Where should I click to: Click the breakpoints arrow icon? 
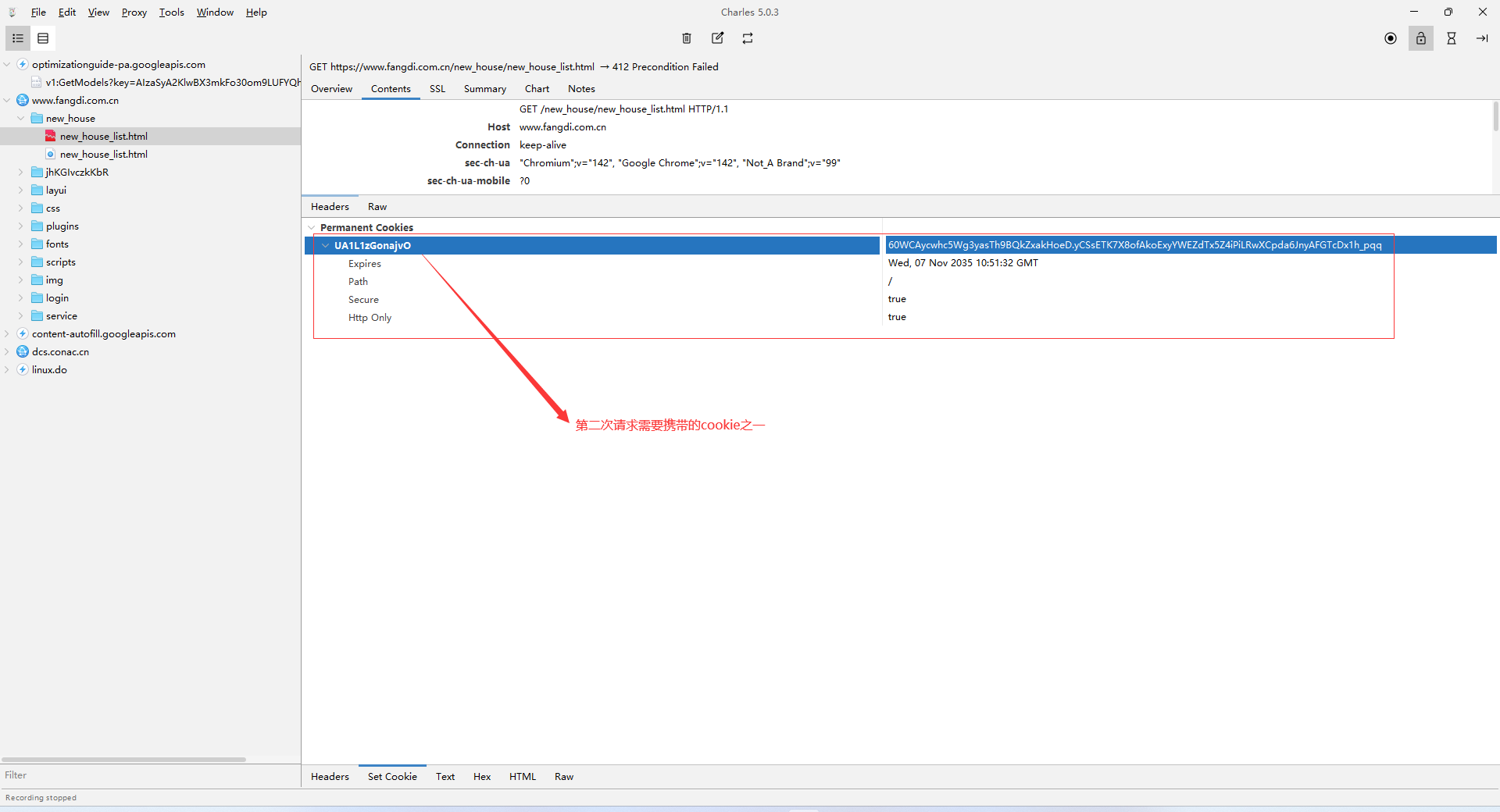1482,38
